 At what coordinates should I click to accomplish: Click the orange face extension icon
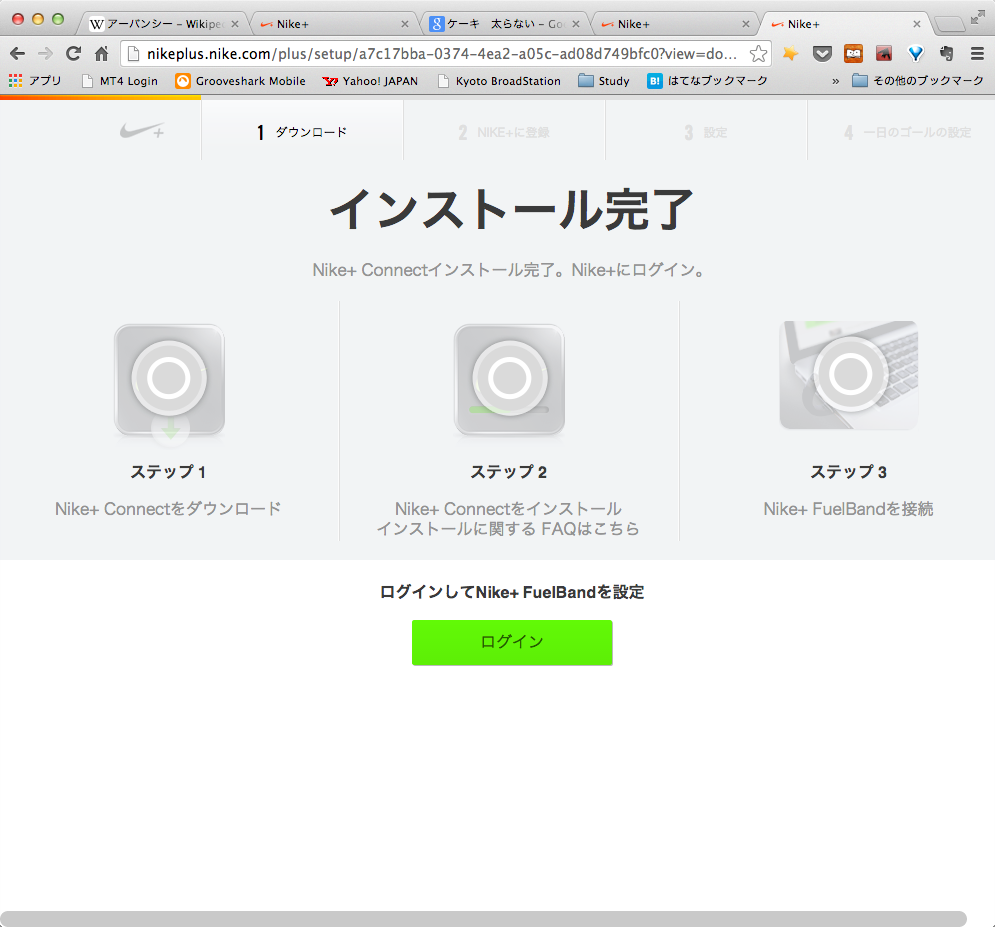point(853,54)
